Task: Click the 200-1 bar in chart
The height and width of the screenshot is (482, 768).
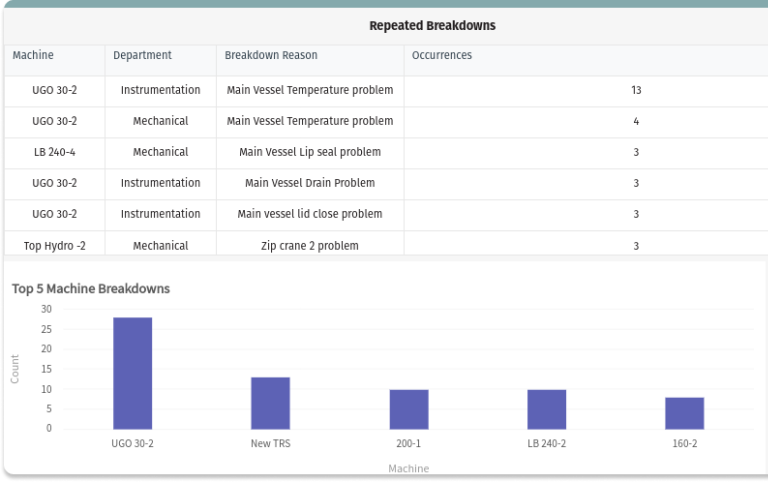Action: pos(409,409)
